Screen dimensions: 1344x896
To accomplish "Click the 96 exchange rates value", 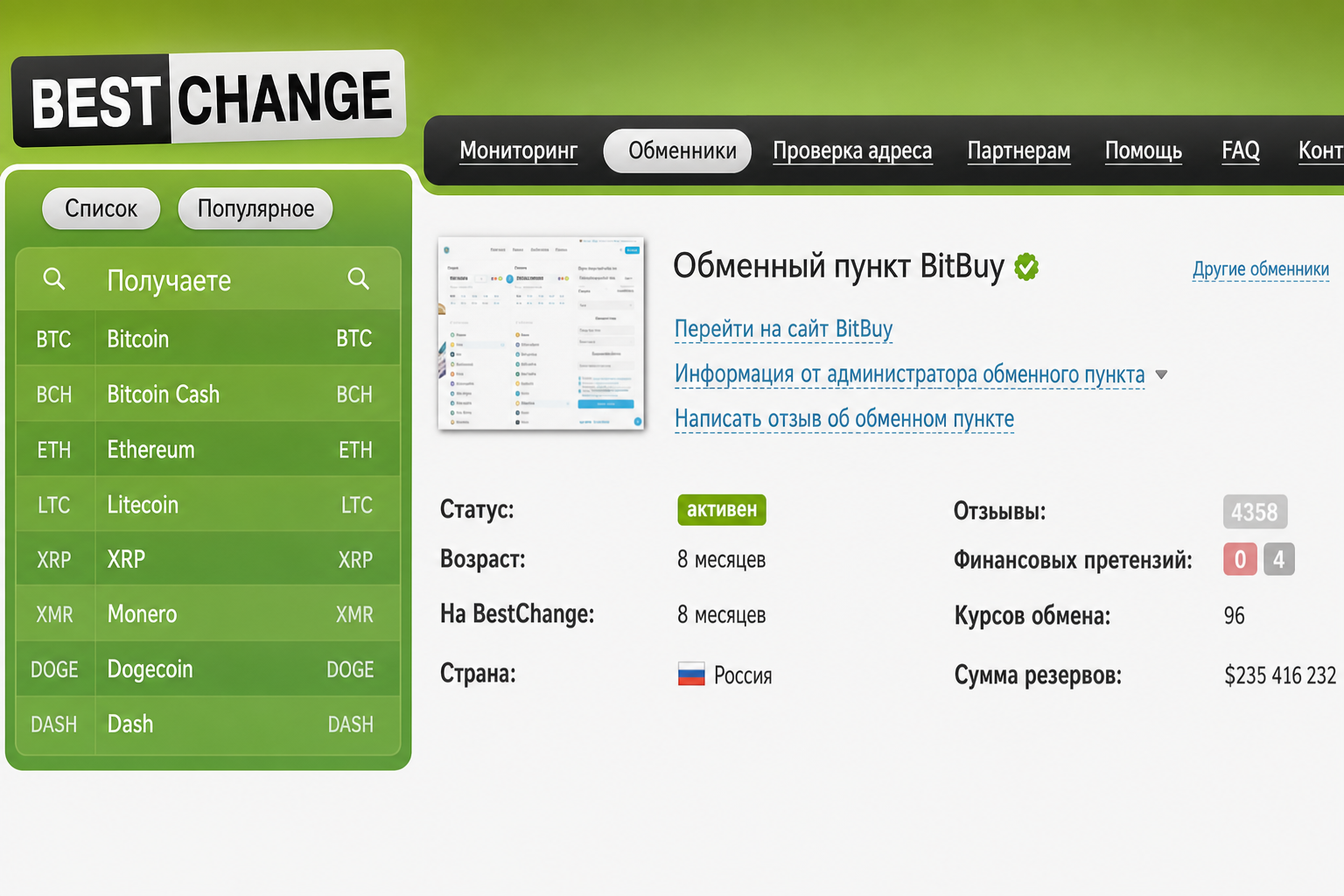I will pos(1234,615).
